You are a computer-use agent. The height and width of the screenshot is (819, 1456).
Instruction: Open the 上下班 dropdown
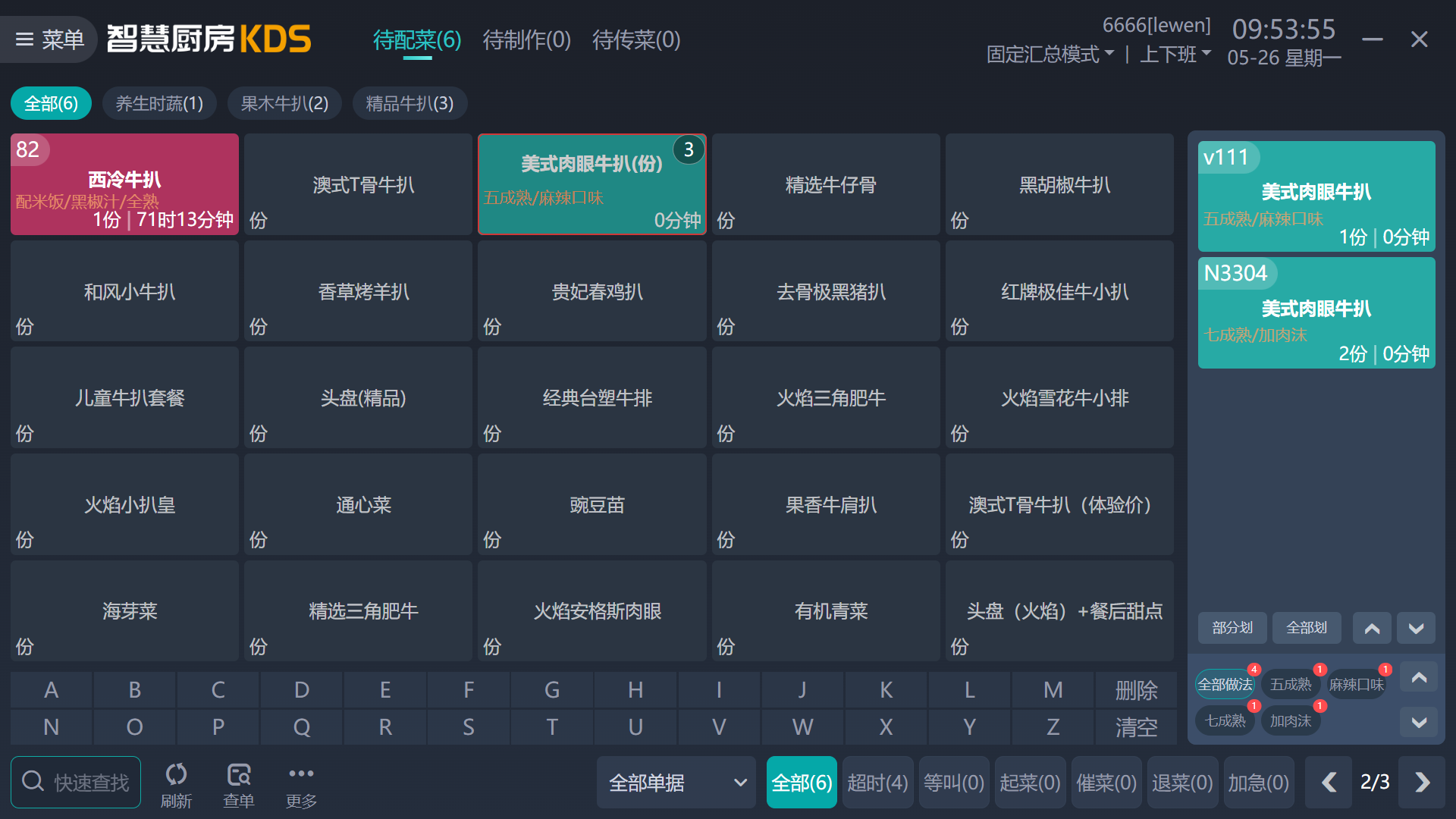[1175, 55]
